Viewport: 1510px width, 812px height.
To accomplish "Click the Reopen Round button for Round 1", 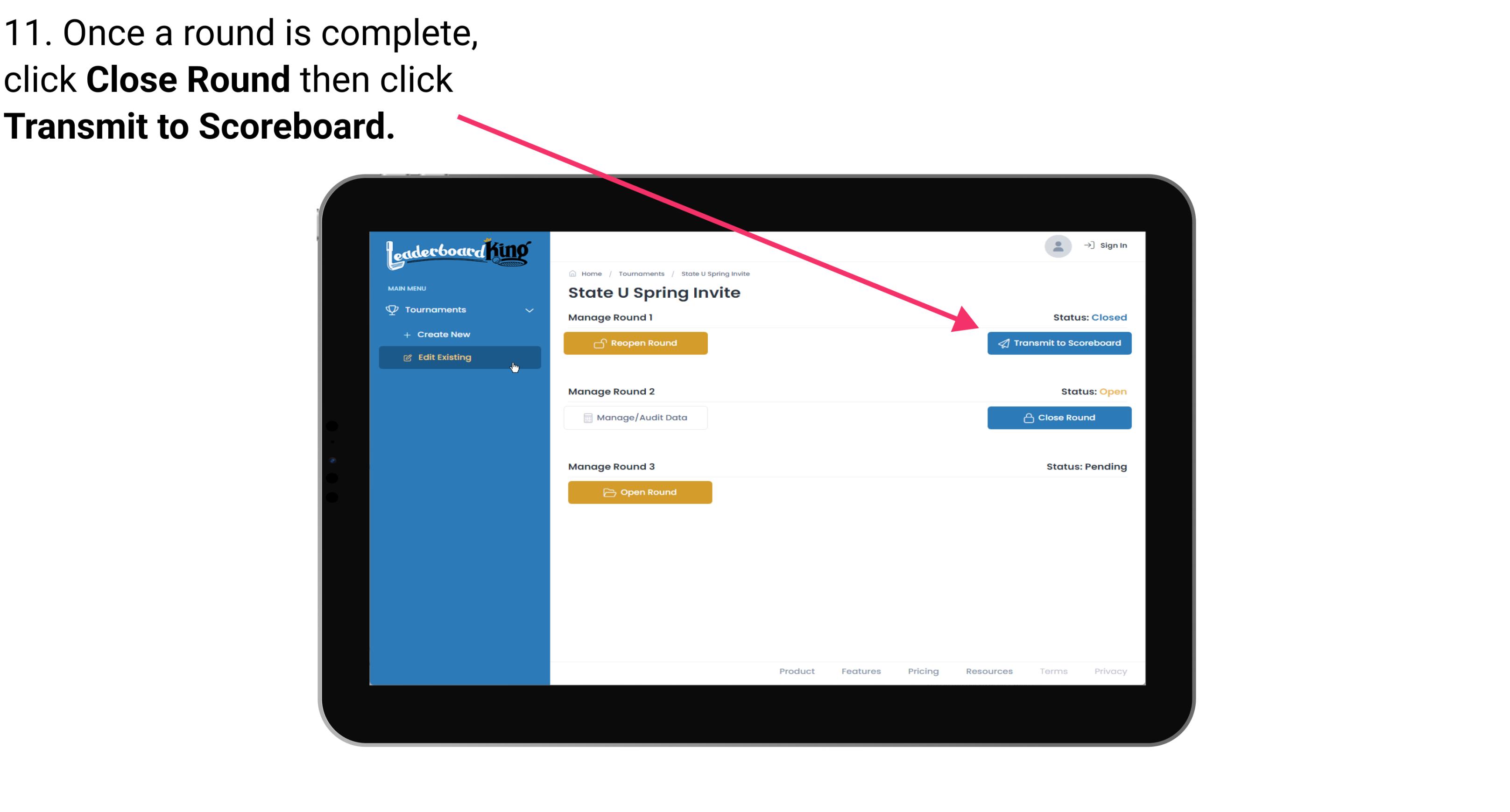I will [637, 343].
